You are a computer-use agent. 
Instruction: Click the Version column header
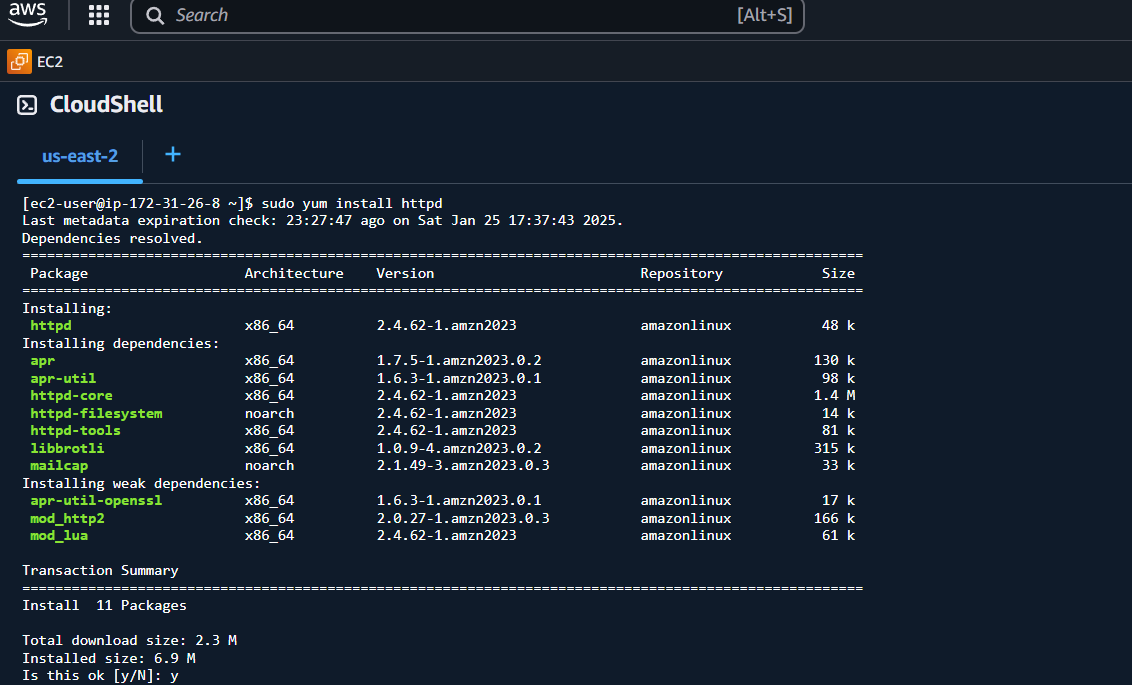coord(405,274)
